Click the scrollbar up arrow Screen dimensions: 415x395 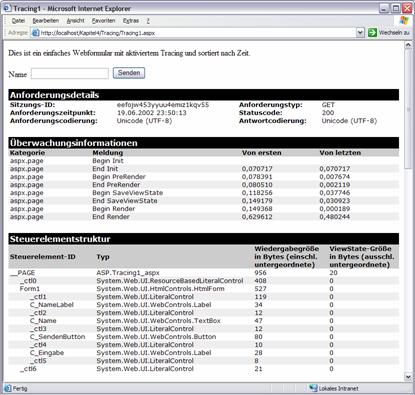click(x=408, y=45)
